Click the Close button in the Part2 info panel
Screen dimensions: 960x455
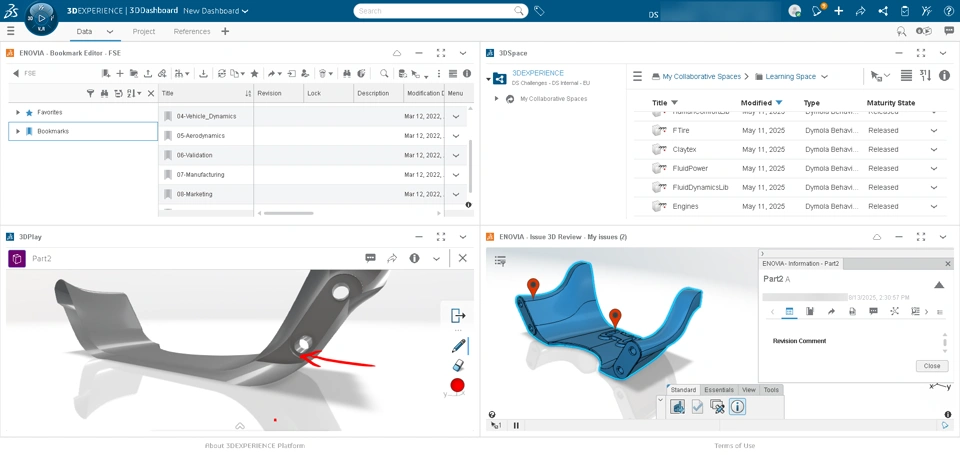[x=931, y=366]
